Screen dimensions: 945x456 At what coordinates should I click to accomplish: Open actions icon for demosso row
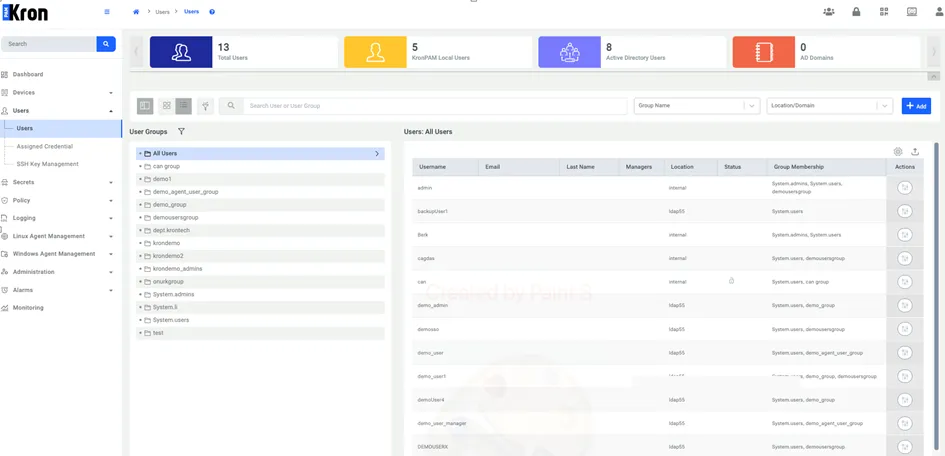[904, 329]
